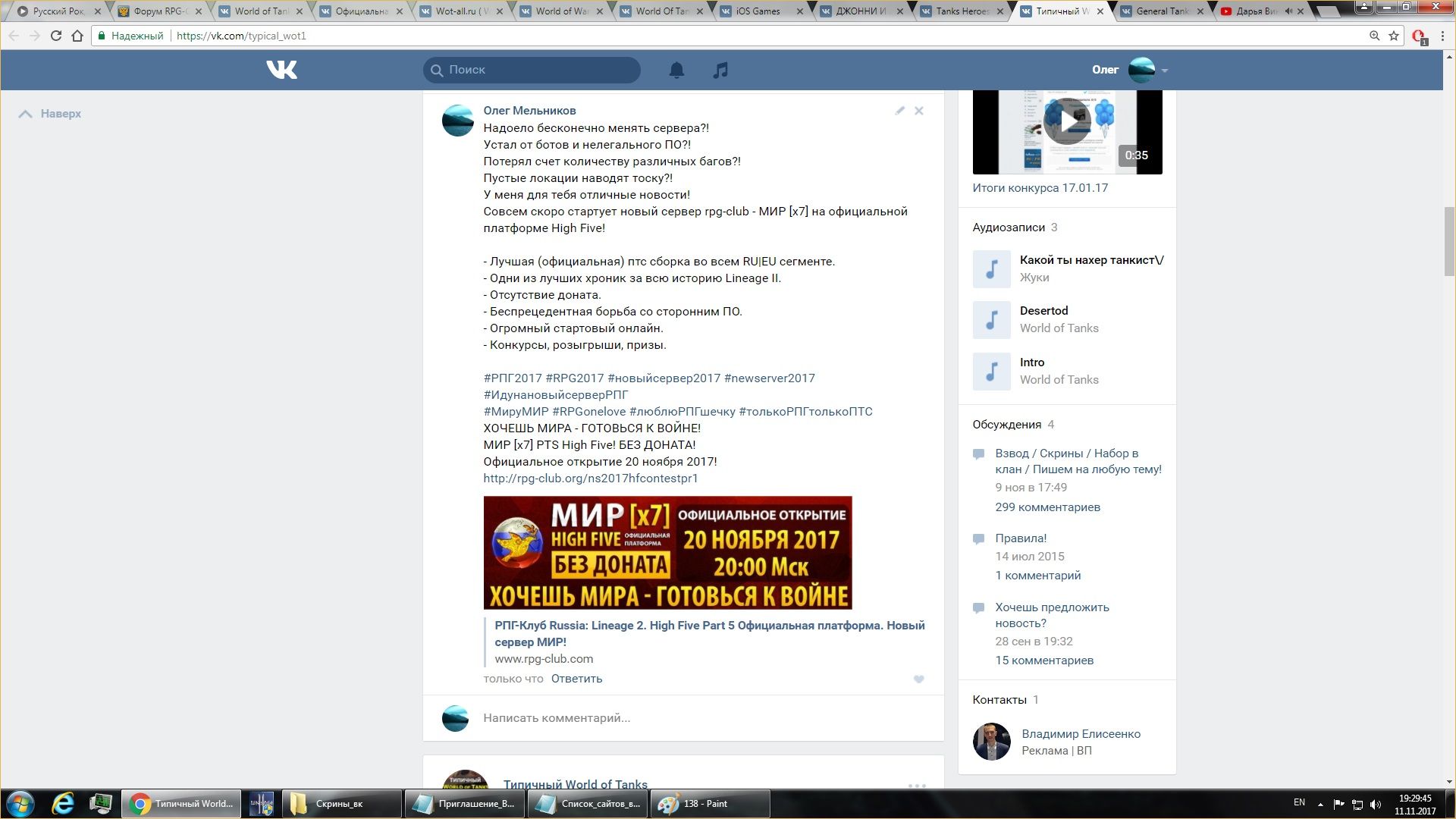This screenshot has height=819, width=1456.
Task: Like the comment with heart icon
Action: tap(918, 679)
